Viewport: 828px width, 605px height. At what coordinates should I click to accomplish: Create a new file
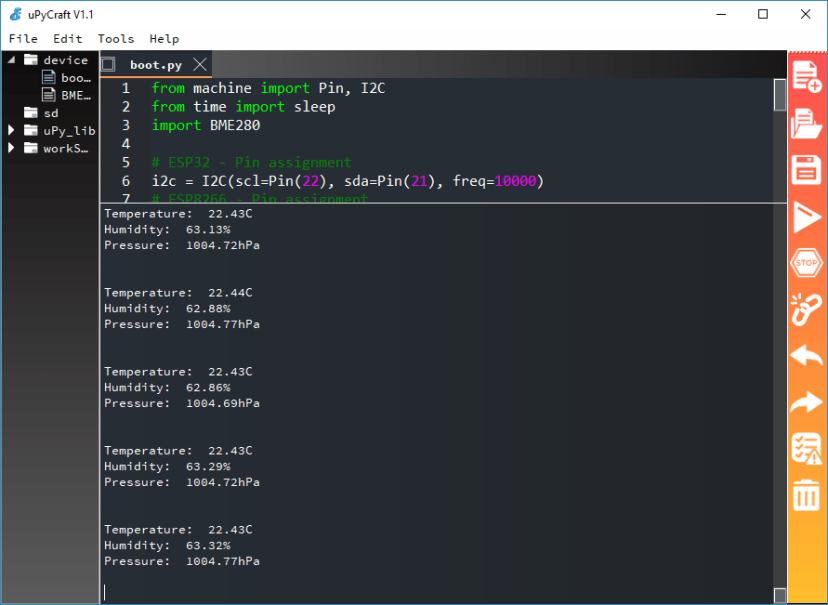(x=806, y=76)
